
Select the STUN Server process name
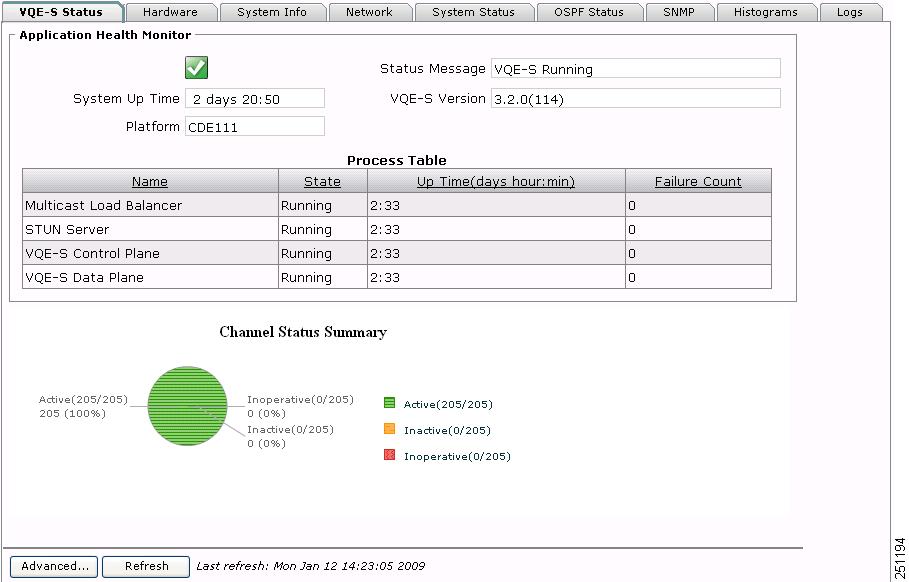[x=67, y=230]
